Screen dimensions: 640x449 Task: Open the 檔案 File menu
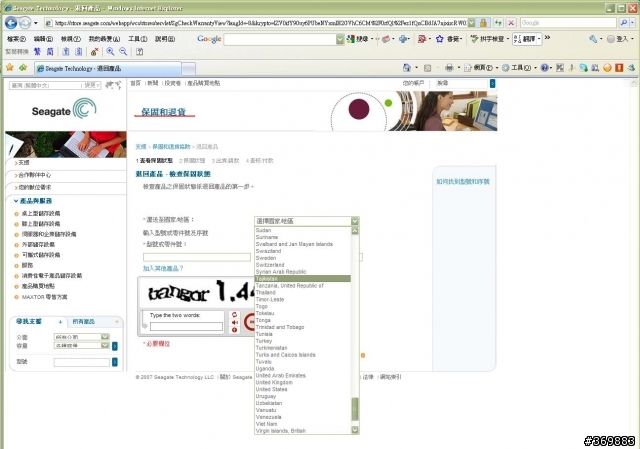coord(16,39)
